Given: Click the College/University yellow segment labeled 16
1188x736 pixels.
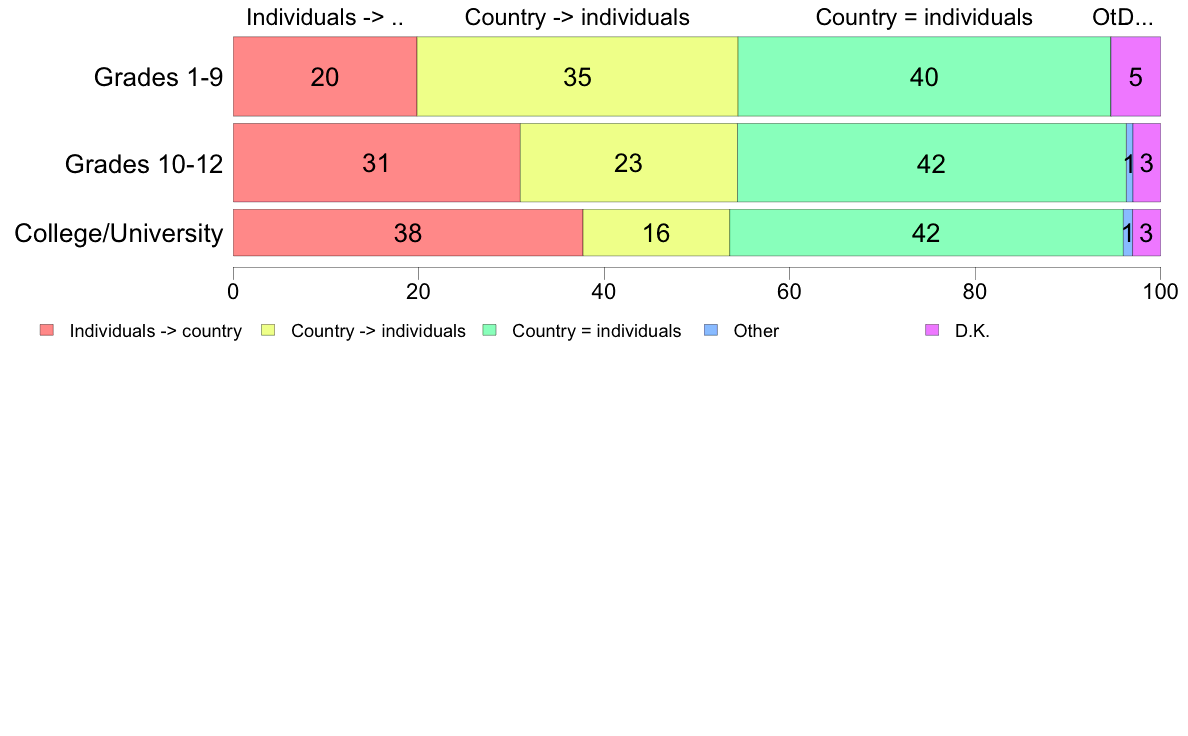Looking at the screenshot, I should [656, 233].
